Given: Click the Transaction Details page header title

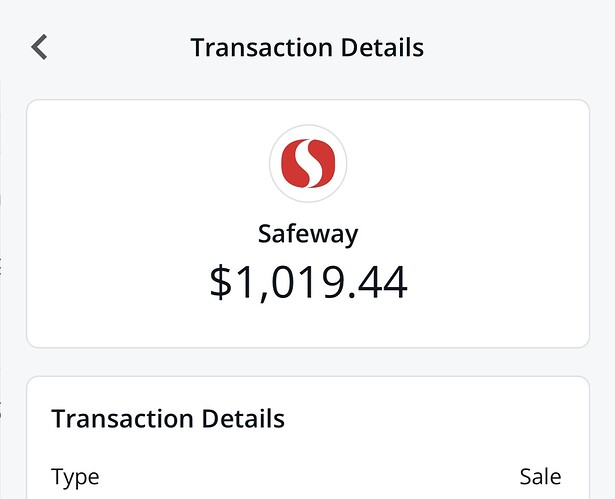Looking at the screenshot, I should tap(307, 47).
